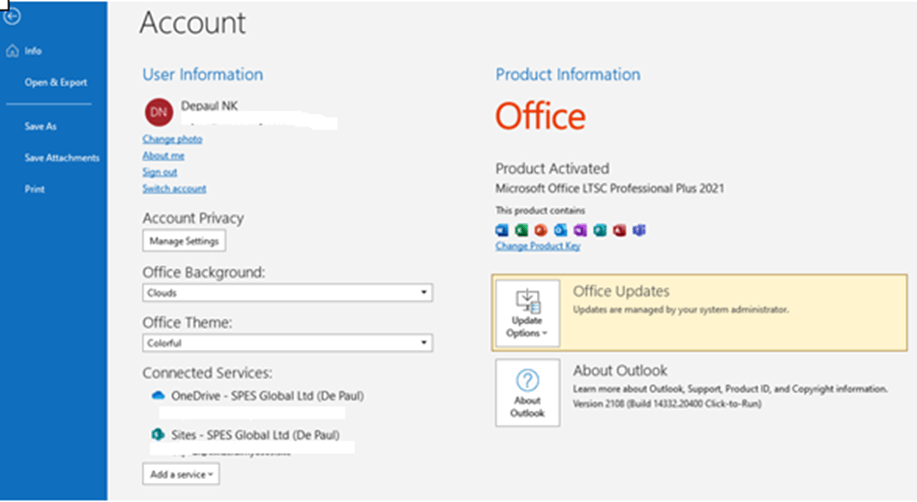Image resolution: width=917 pixels, height=502 pixels.
Task: Select Save As in sidebar
Action: (40, 126)
